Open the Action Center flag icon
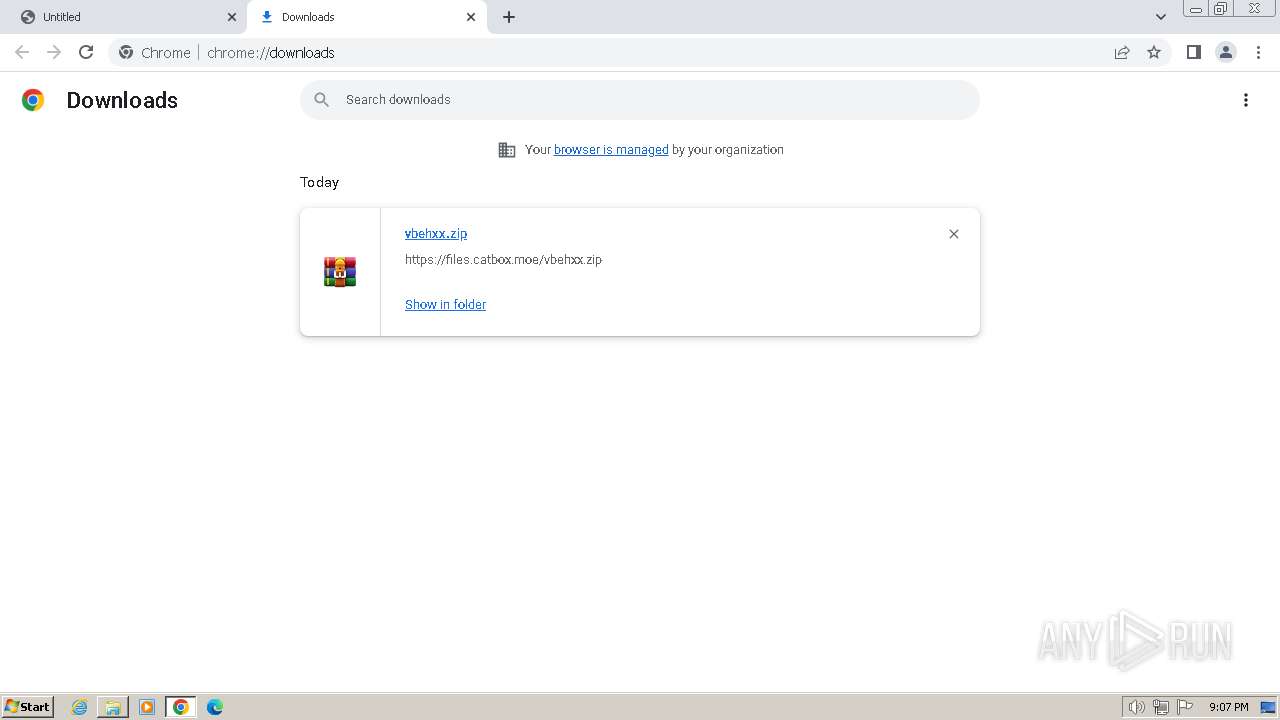Screen dimensions: 1280x720 [1185, 707]
